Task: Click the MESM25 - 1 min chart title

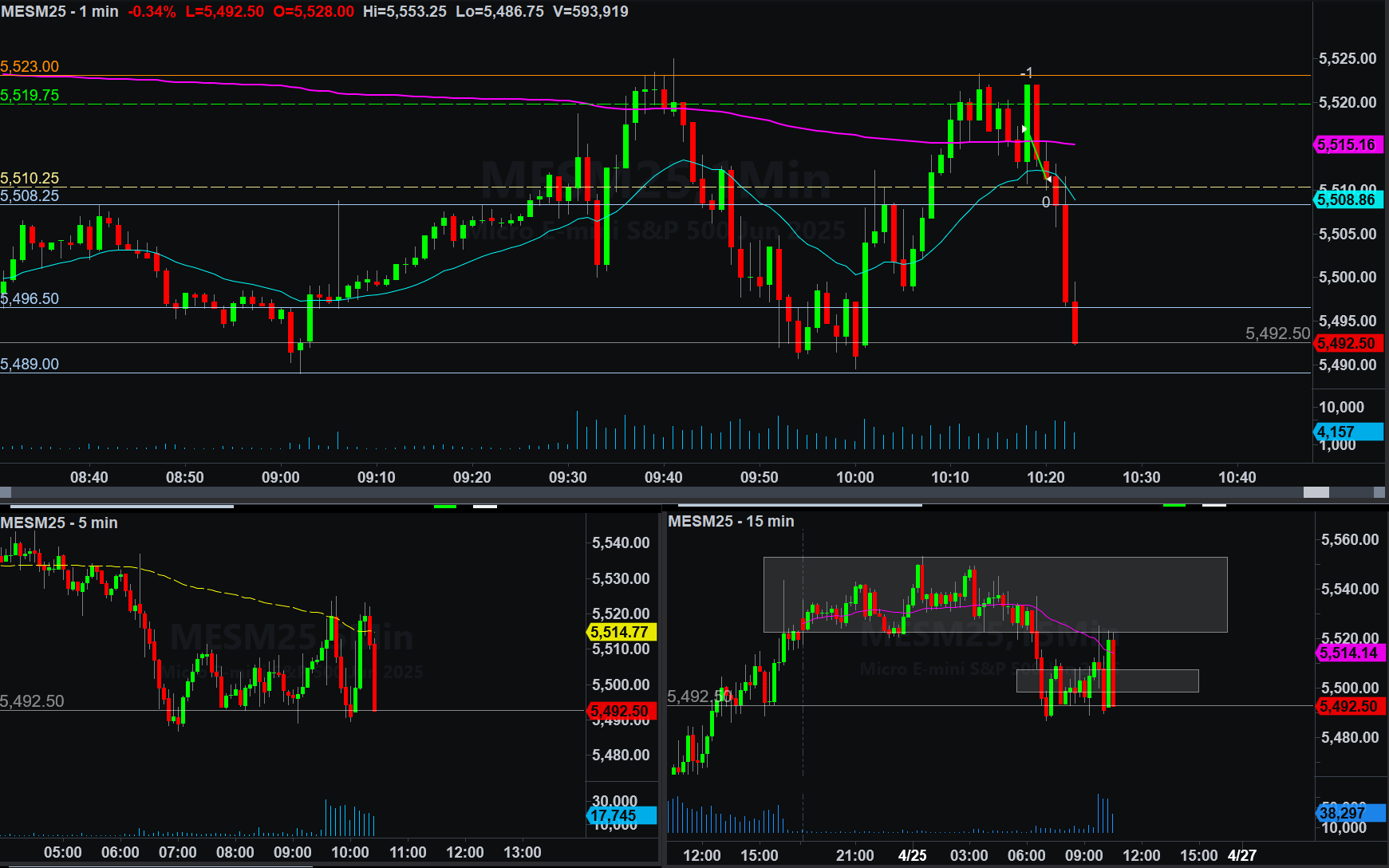Action: [60, 12]
